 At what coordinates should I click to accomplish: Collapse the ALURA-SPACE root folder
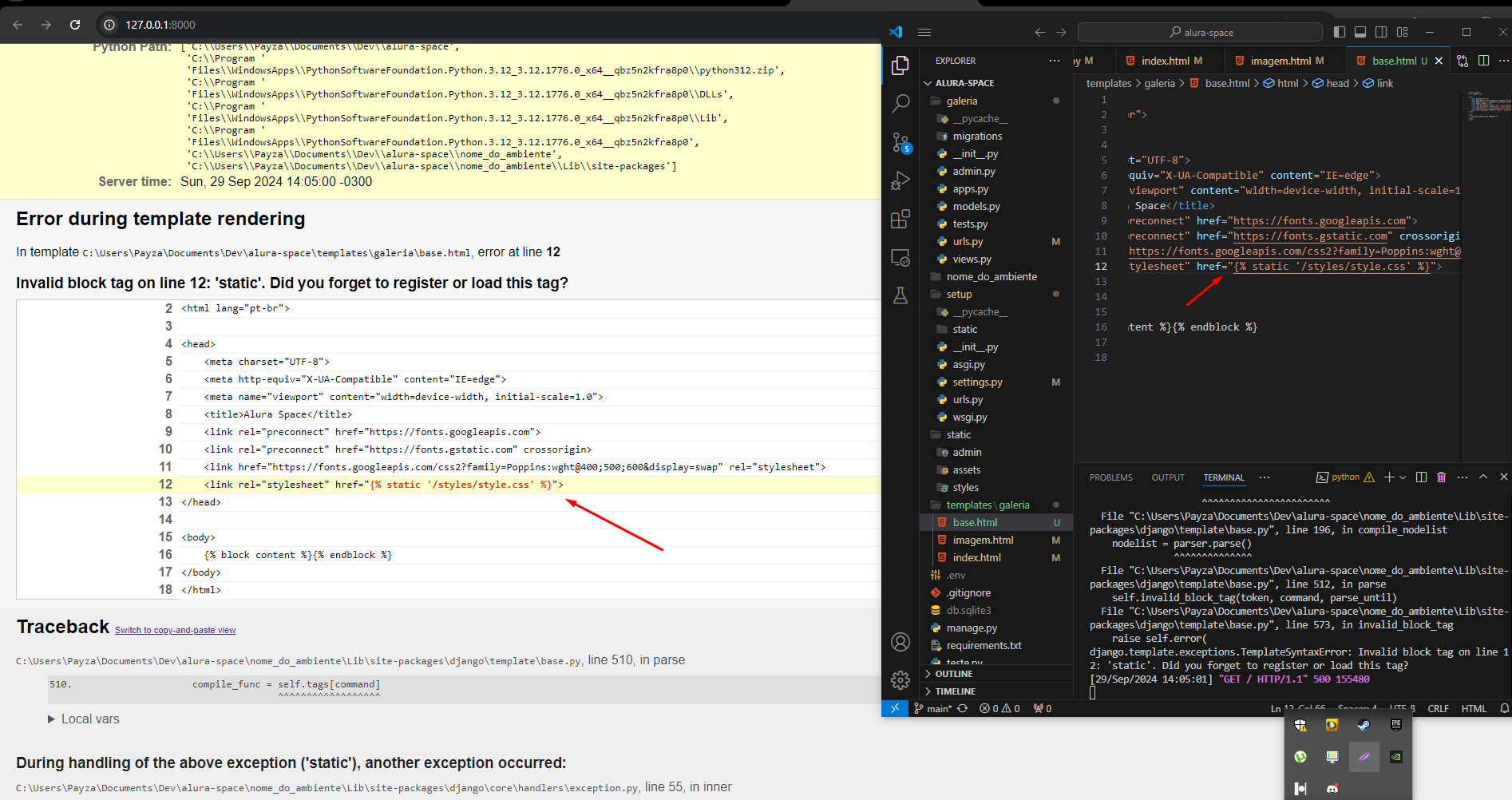point(996,83)
